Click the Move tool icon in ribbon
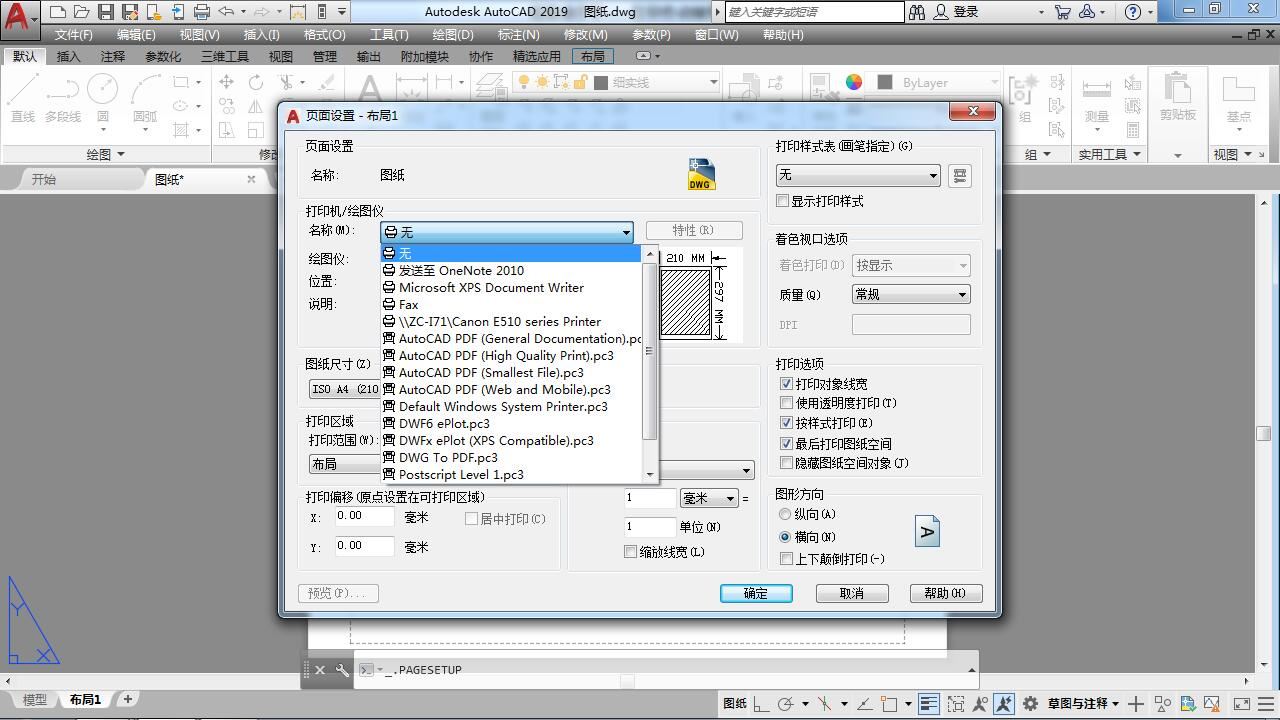Viewport: 1280px width, 720px height. pyautogui.click(x=227, y=82)
